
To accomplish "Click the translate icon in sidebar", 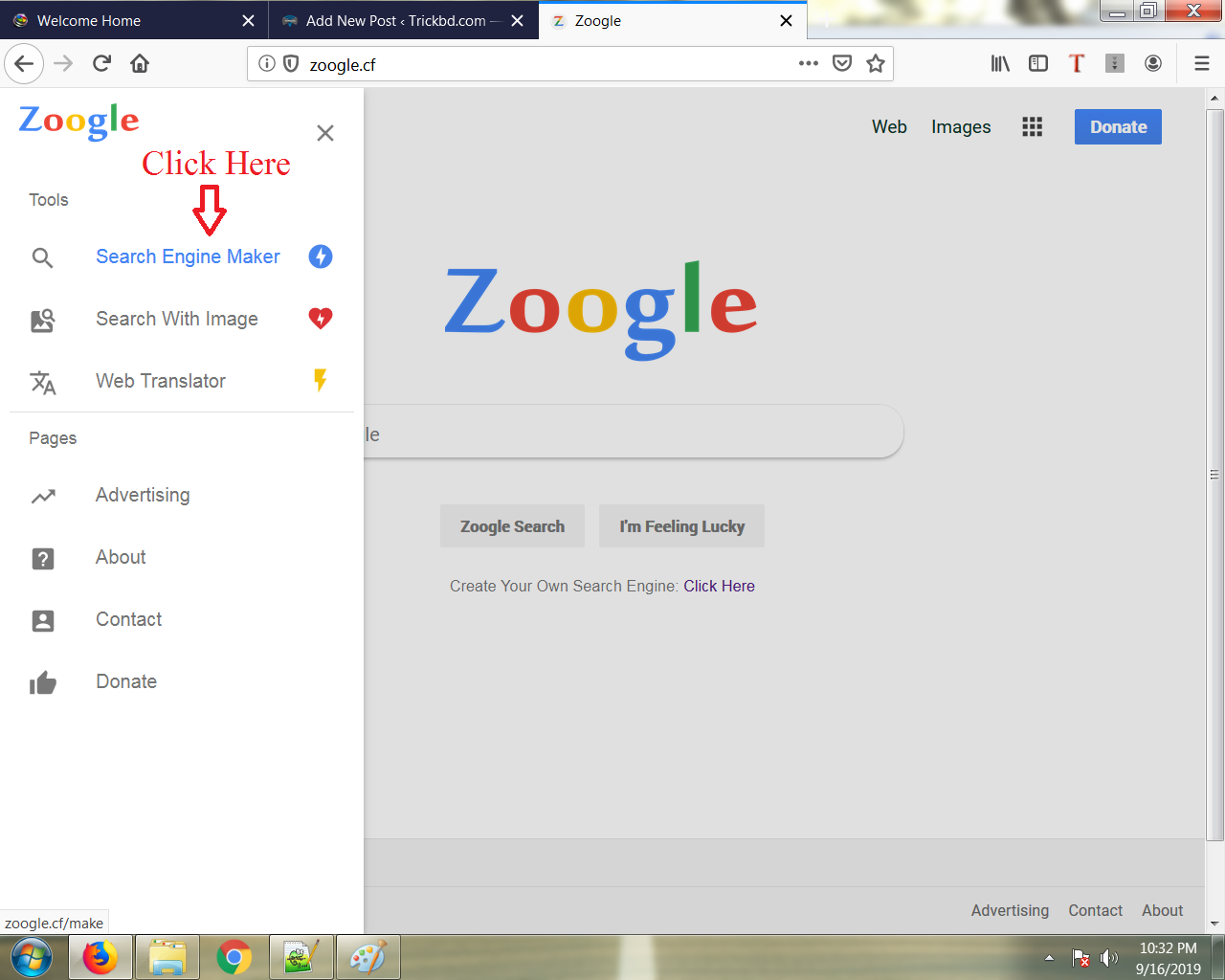I will [43, 382].
